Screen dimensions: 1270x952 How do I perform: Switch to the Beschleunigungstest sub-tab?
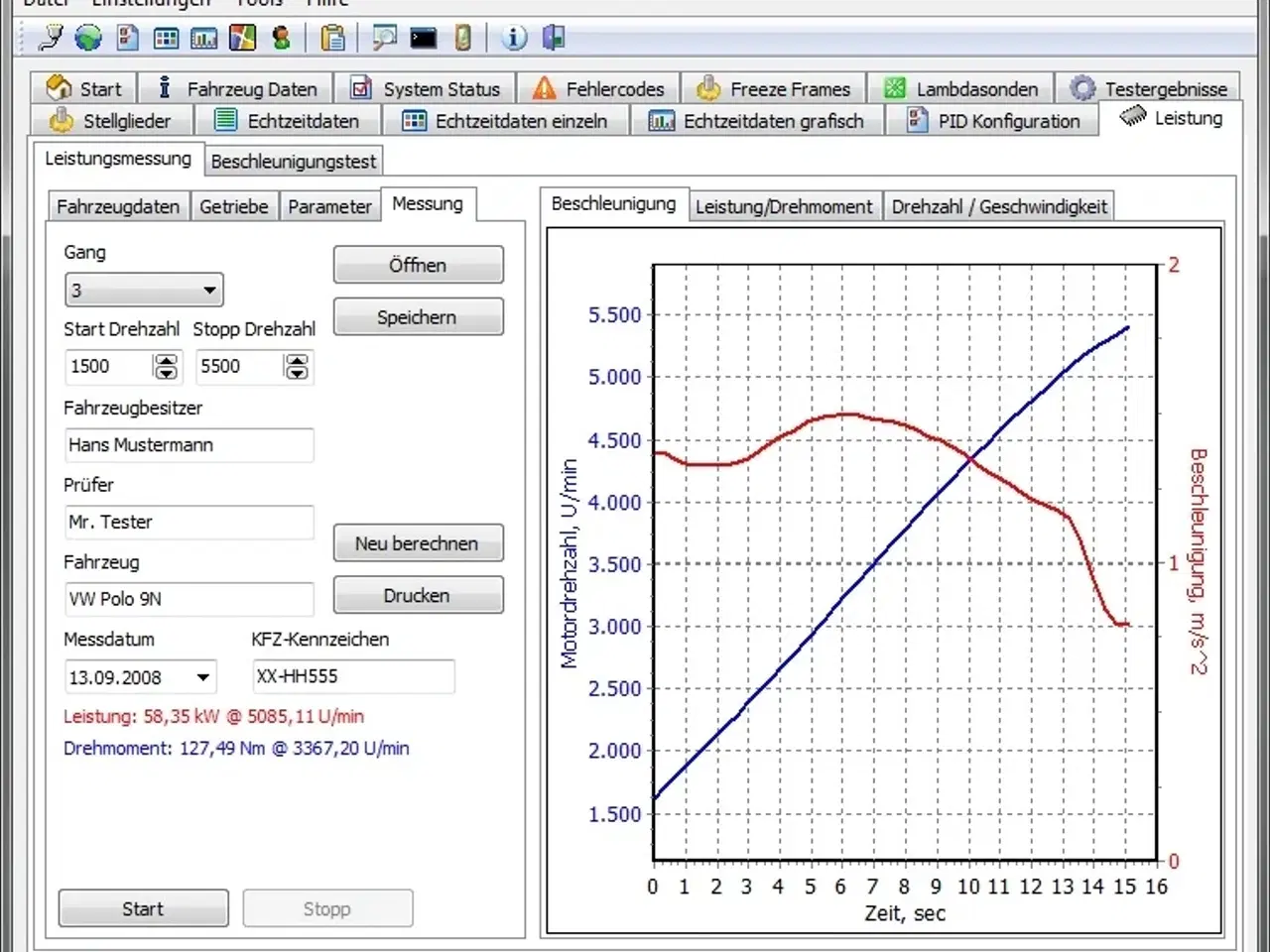click(x=294, y=161)
